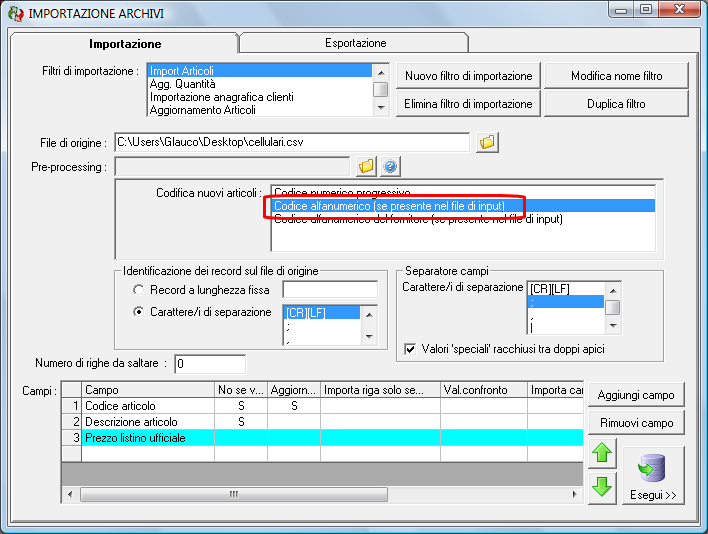This screenshot has width=708, height=534.
Task: Move the selected field up with green arrow
Action: coord(602,453)
